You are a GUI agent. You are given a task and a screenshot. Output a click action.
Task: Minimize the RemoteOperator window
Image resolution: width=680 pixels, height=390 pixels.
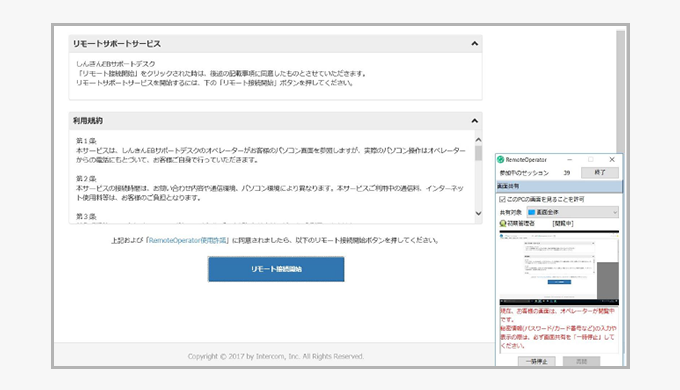[569, 160]
